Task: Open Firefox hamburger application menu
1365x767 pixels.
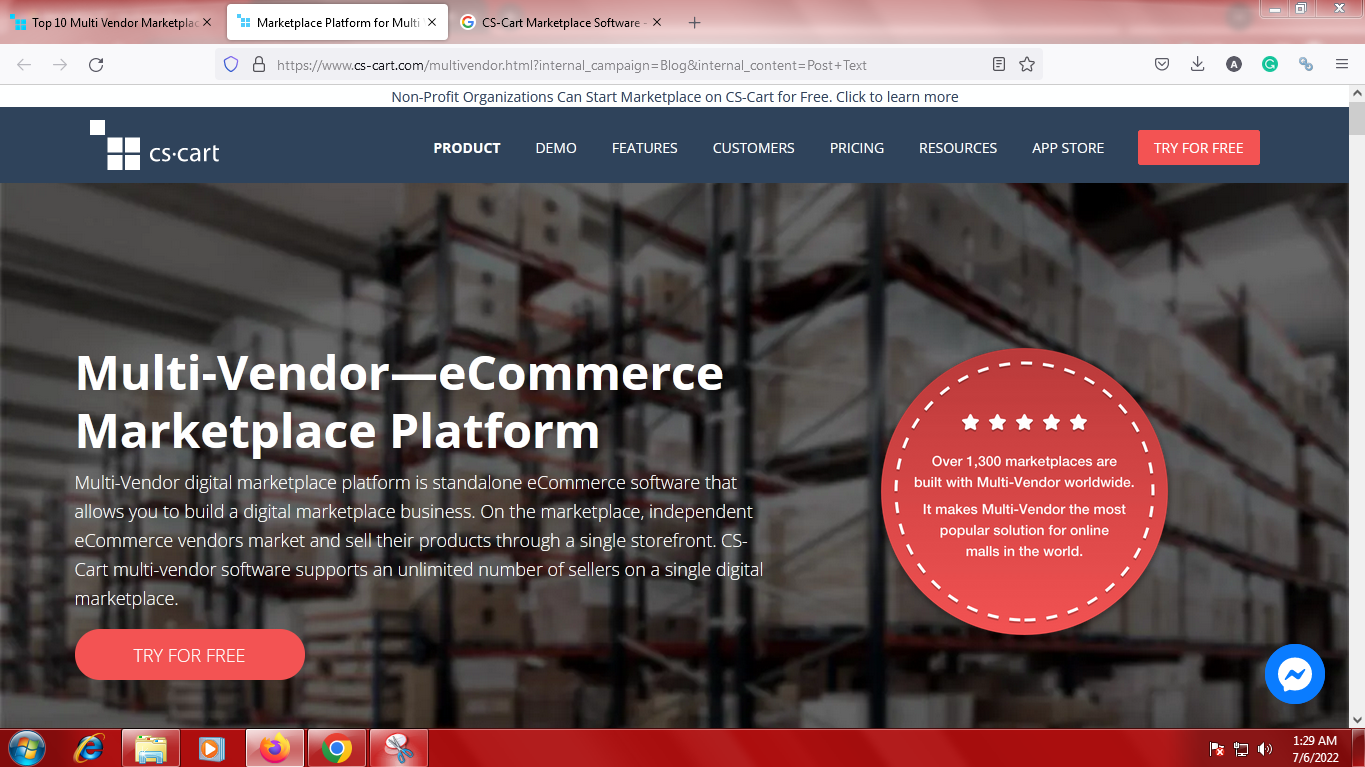Action: [1342, 64]
